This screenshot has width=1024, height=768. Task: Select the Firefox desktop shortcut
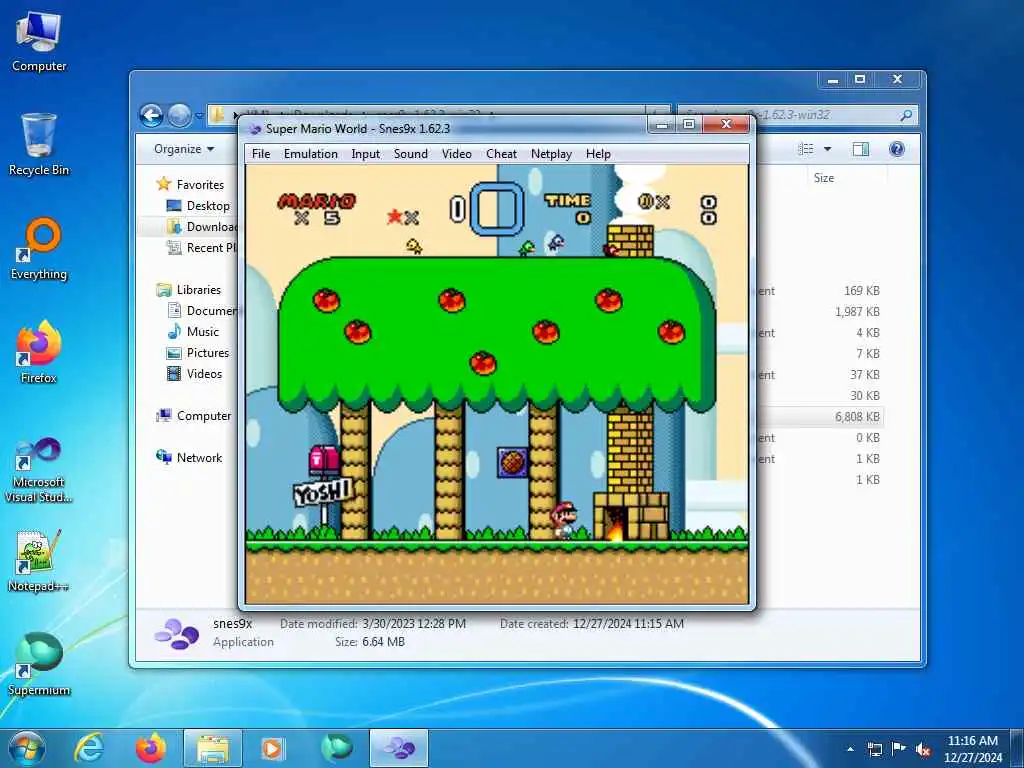point(39,353)
